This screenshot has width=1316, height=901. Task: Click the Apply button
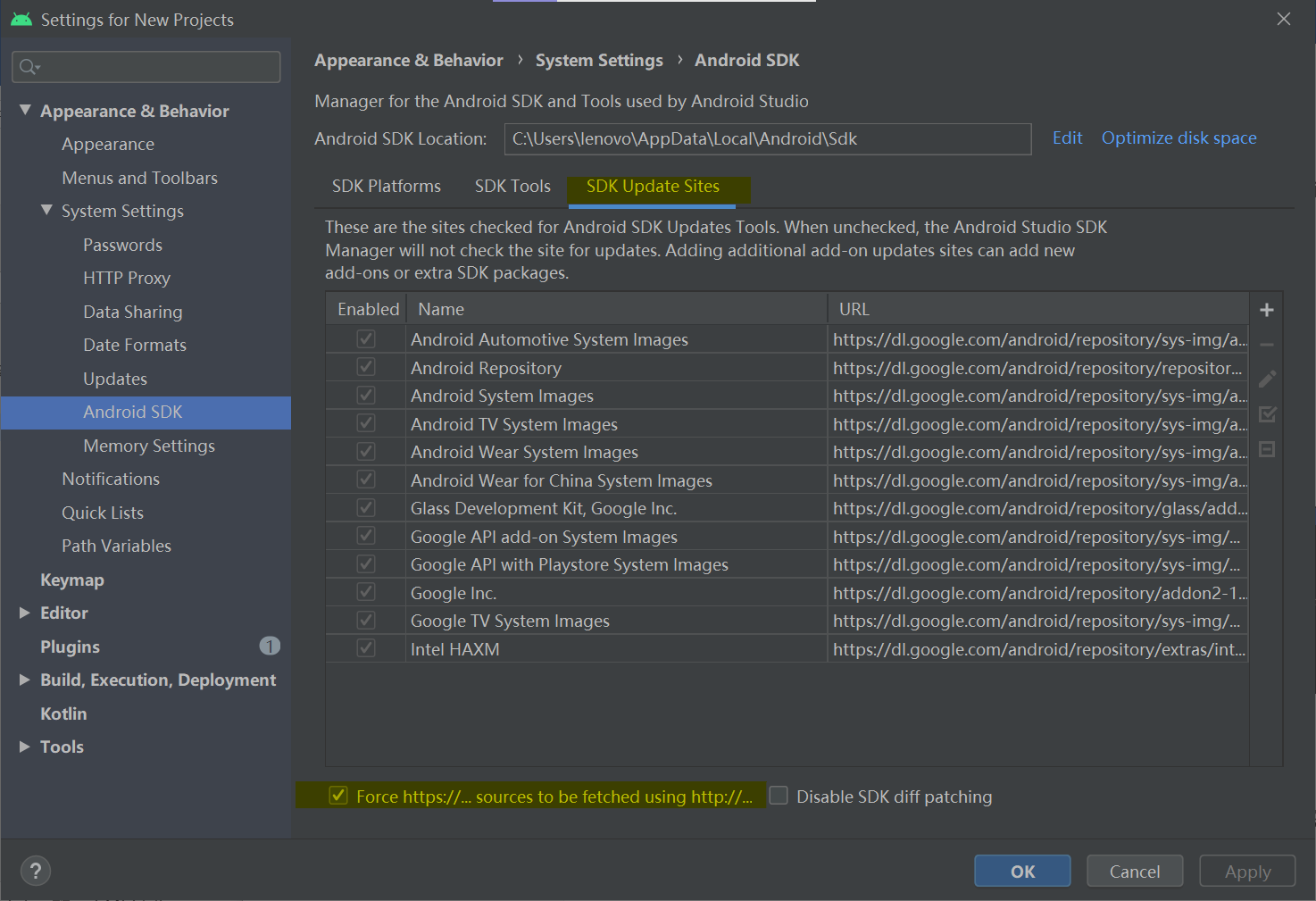(x=1247, y=871)
